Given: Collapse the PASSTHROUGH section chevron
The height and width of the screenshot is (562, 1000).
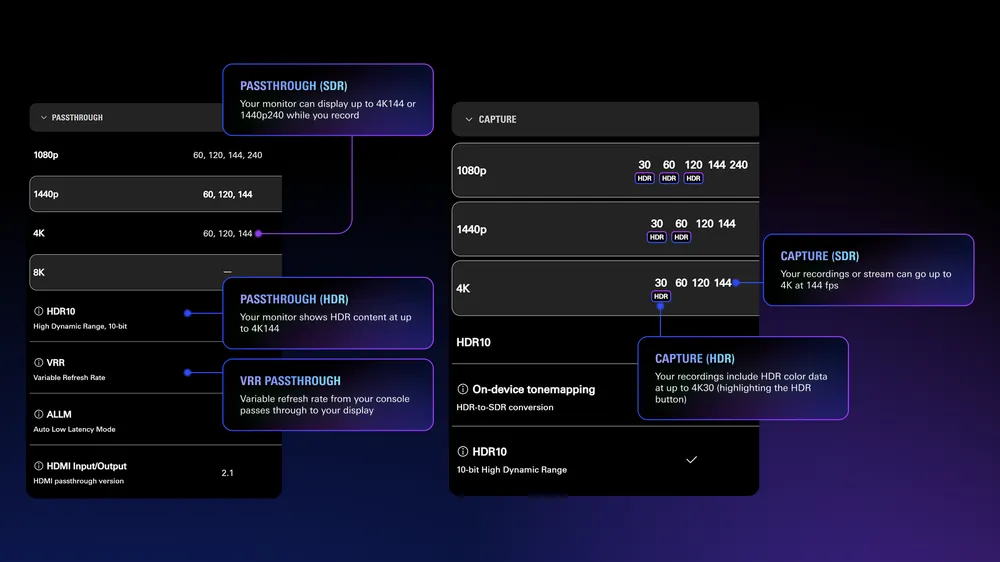Looking at the screenshot, I should (43, 117).
